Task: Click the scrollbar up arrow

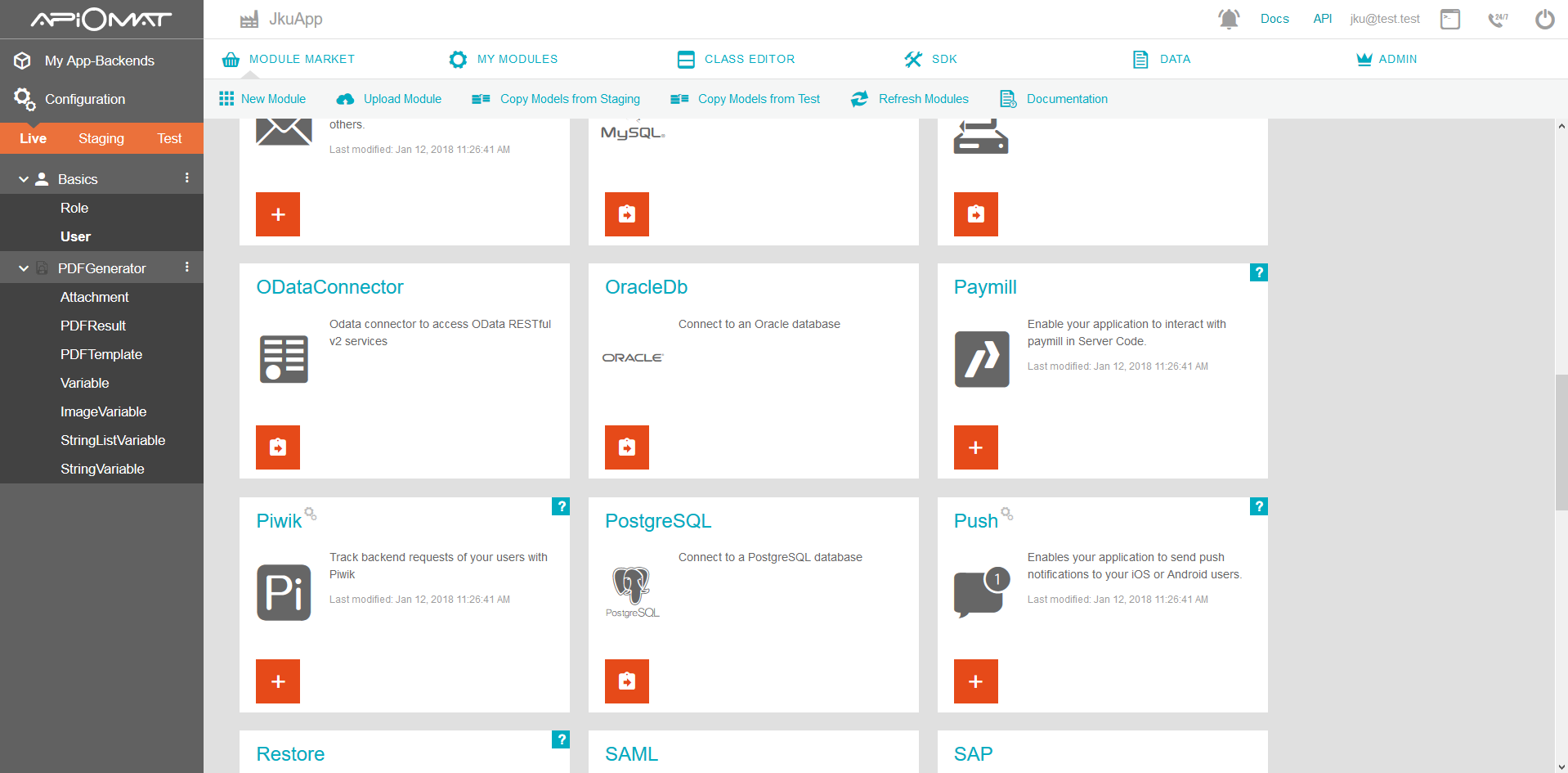Action: (1561, 126)
